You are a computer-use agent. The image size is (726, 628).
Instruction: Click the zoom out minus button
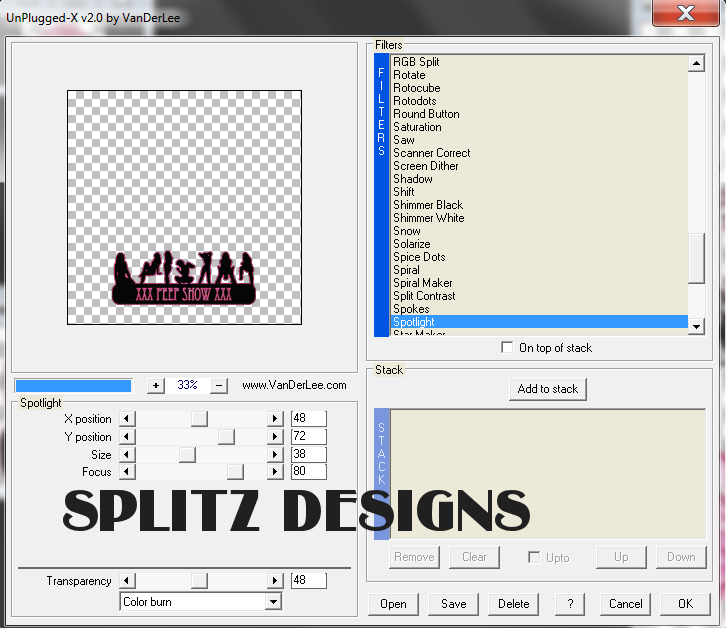click(219, 385)
